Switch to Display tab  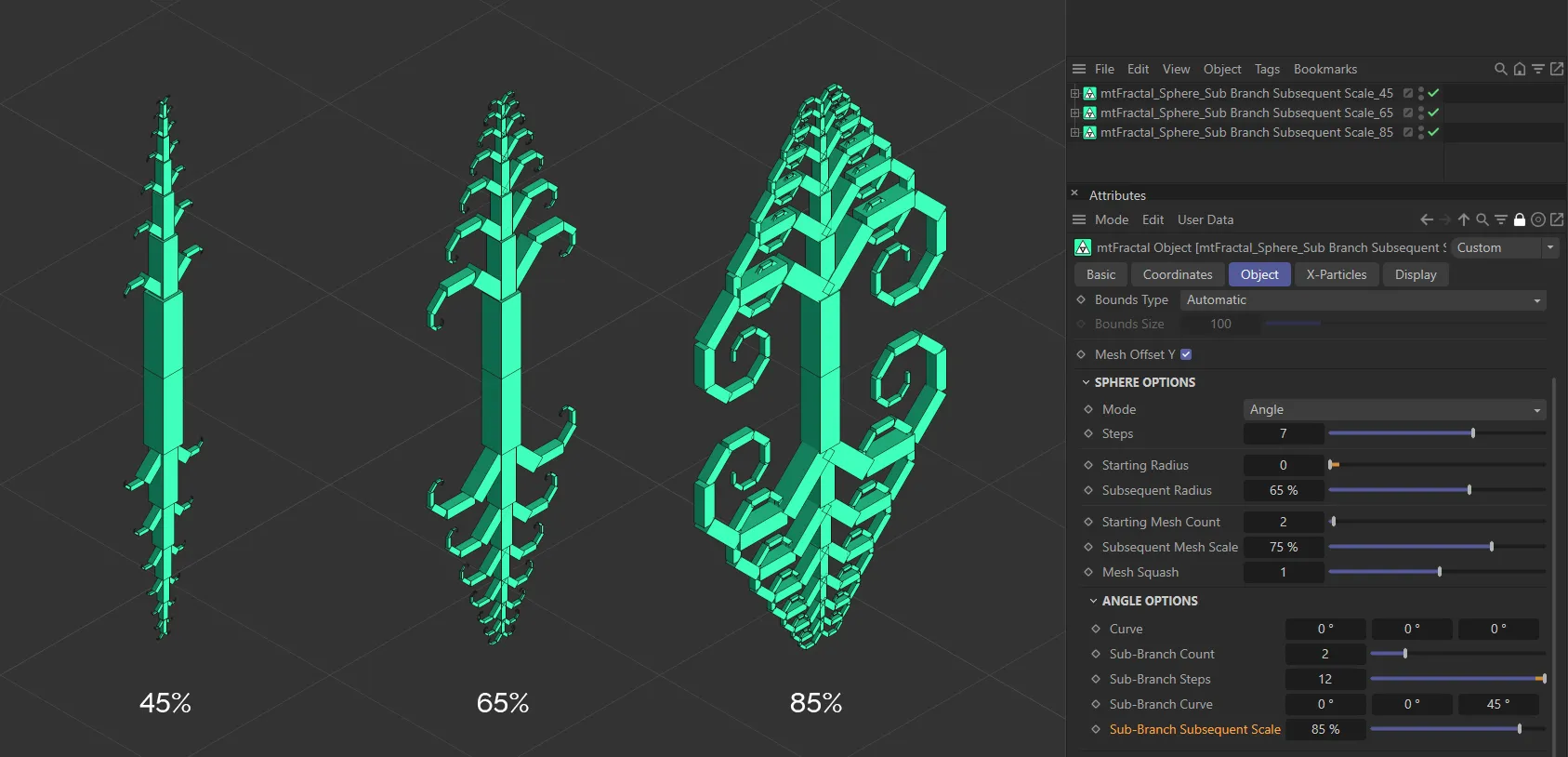tap(1416, 274)
